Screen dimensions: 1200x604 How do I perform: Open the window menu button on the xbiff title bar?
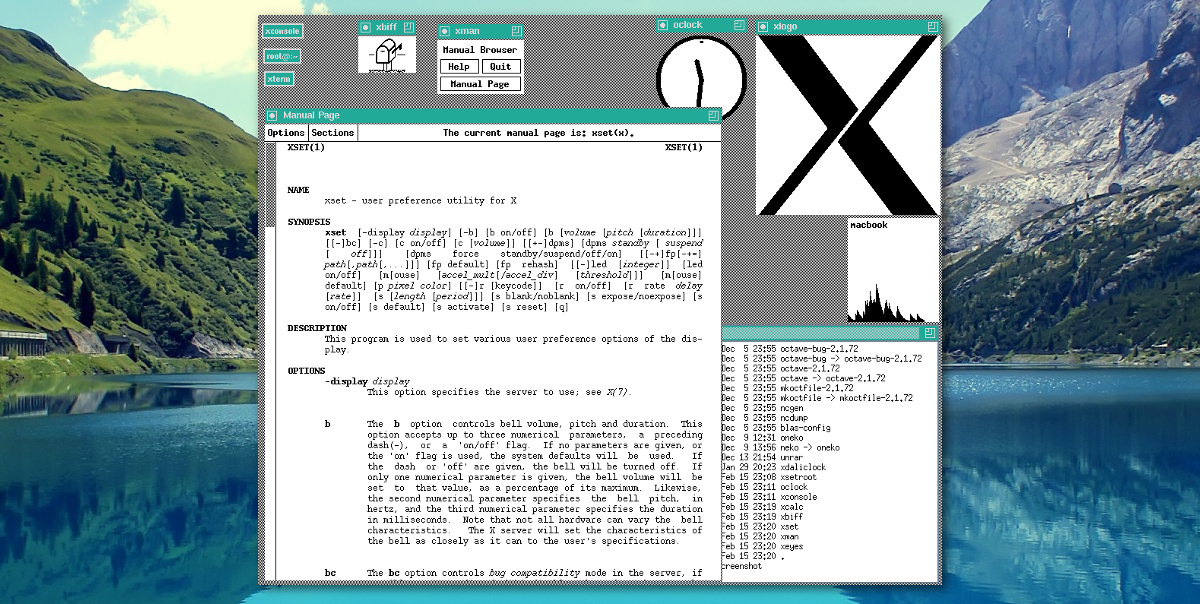tap(366, 28)
